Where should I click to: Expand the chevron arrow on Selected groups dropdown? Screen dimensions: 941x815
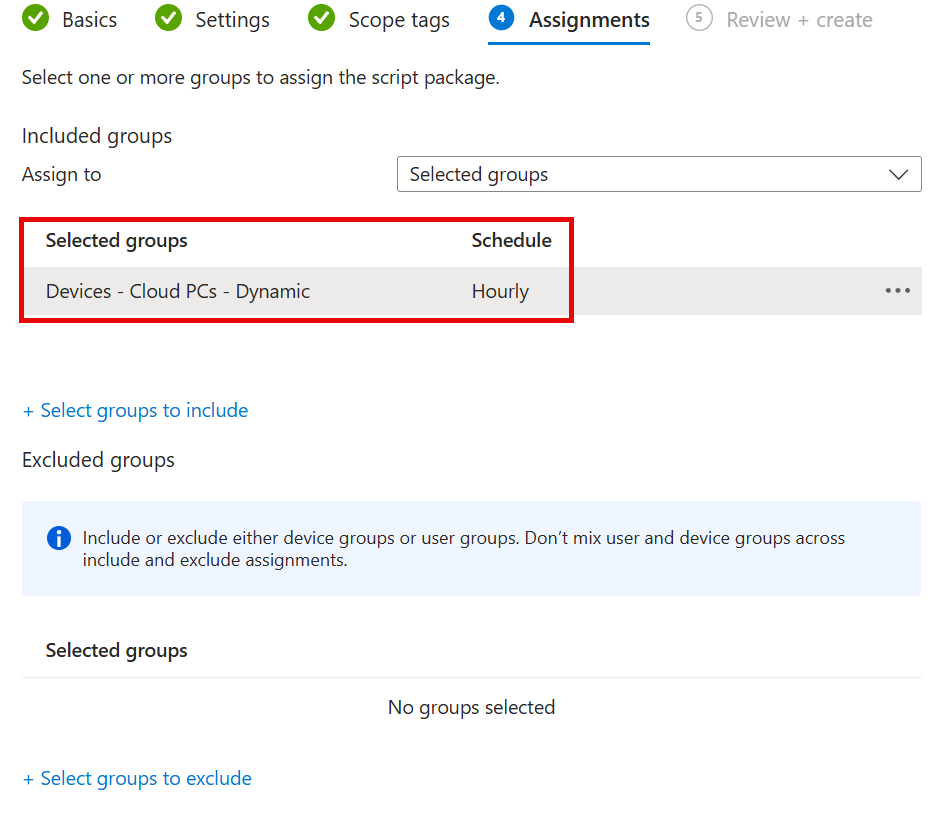(x=898, y=174)
